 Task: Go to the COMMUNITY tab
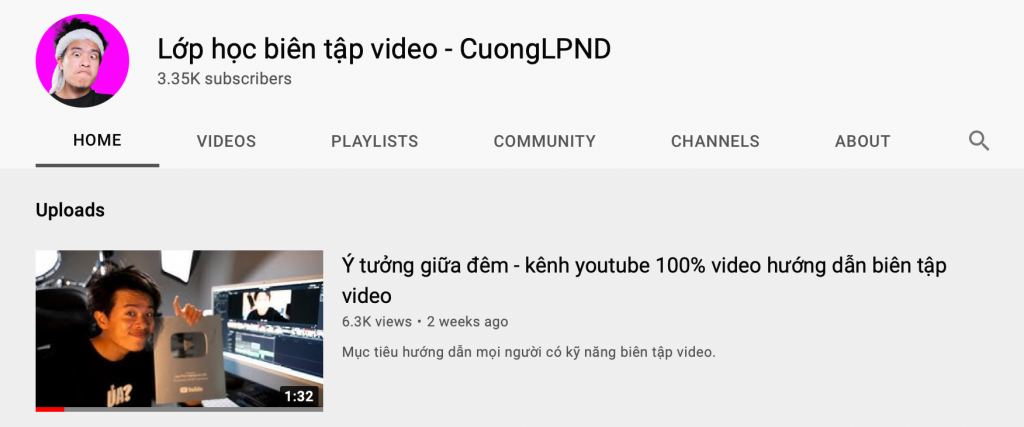[544, 141]
